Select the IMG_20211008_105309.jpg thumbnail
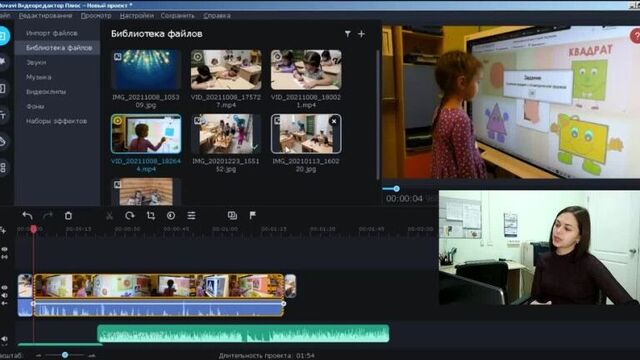640x360 pixels. (146, 70)
